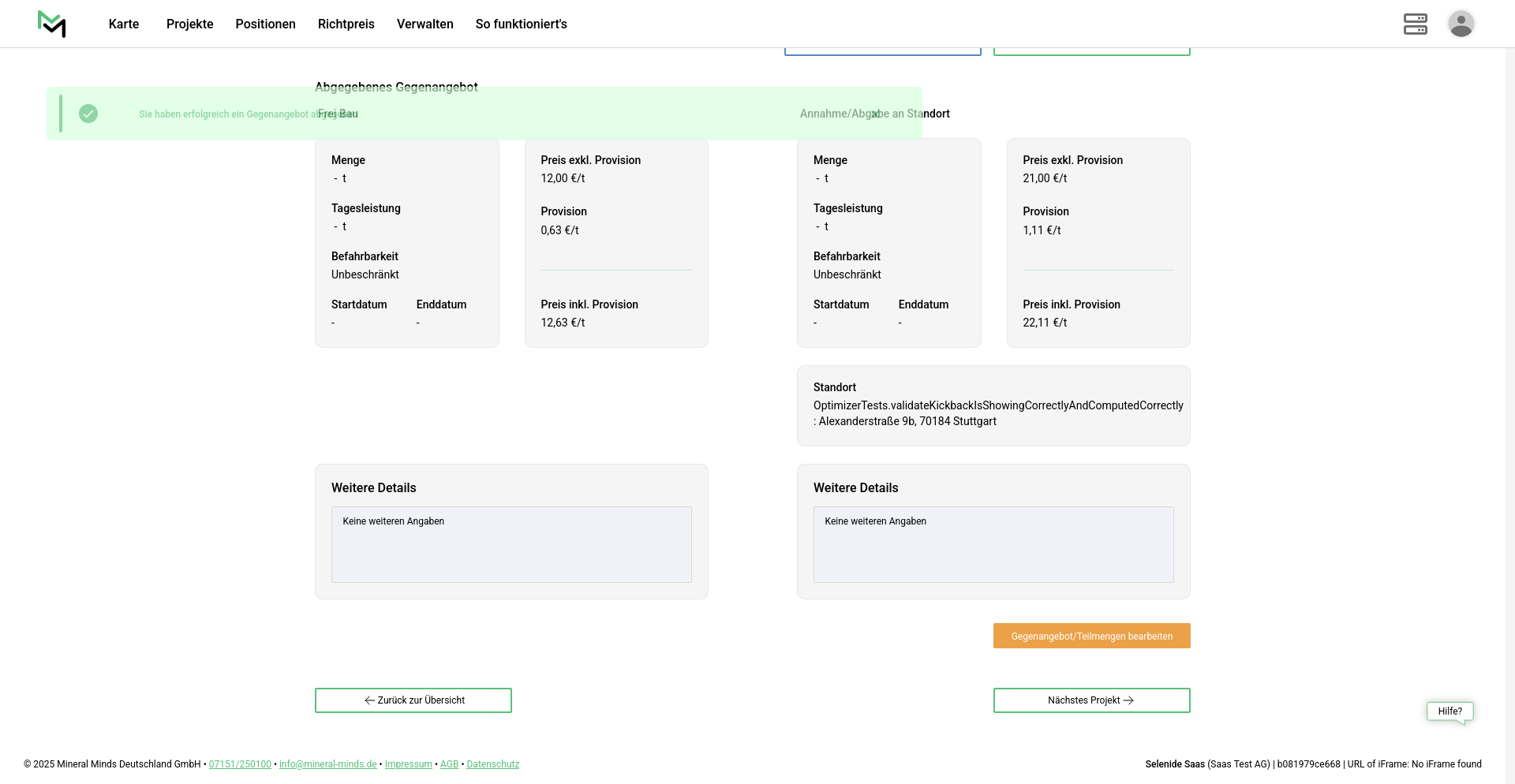Open the AGB footer link
This screenshot has width=1515, height=784.
(449, 764)
